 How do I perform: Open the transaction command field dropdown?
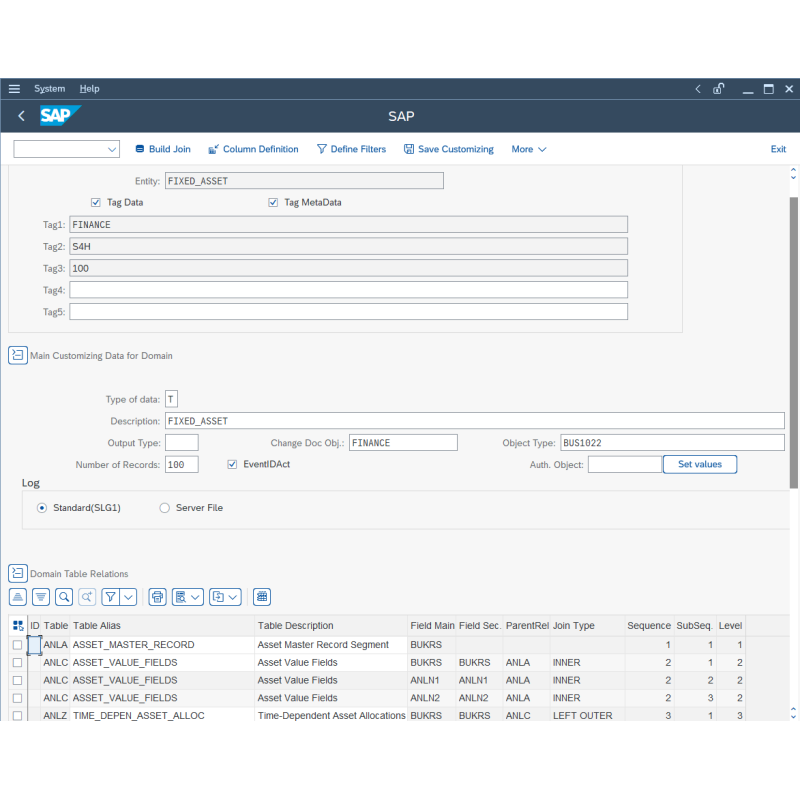112,149
